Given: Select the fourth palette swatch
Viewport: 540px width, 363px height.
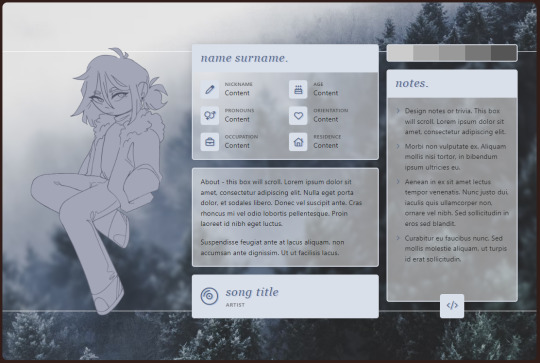Looking at the screenshot, I should pyautogui.click(x=478, y=53).
